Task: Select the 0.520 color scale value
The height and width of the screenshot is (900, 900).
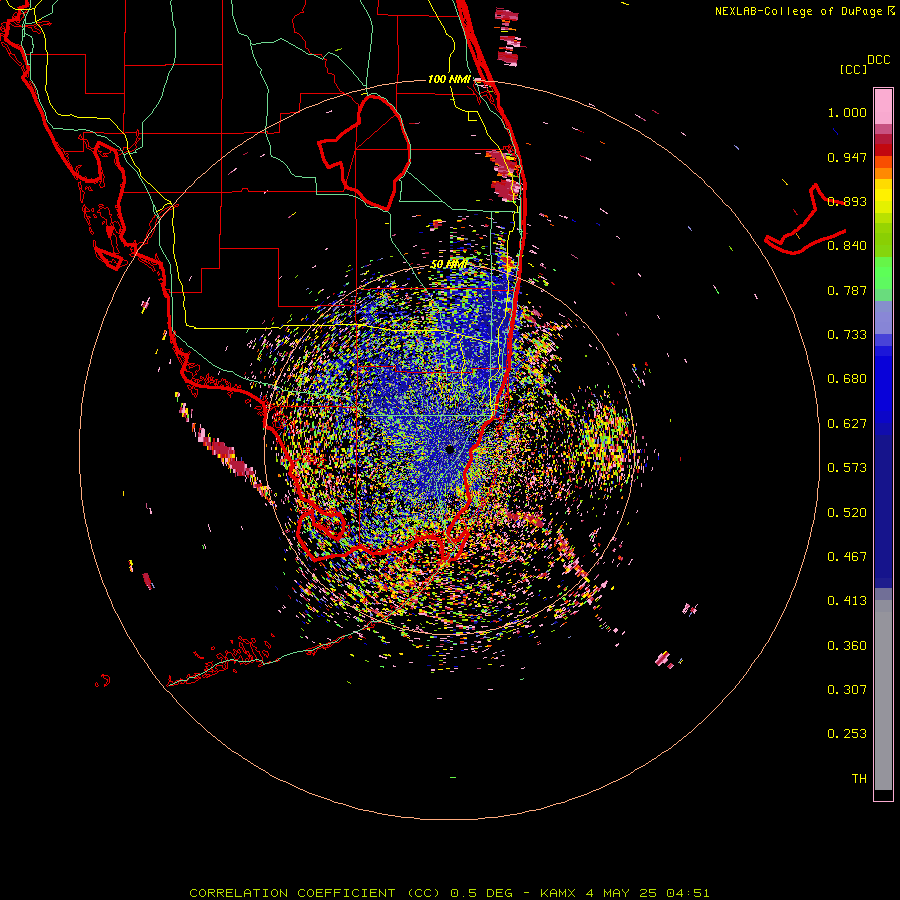Action: (847, 513)
